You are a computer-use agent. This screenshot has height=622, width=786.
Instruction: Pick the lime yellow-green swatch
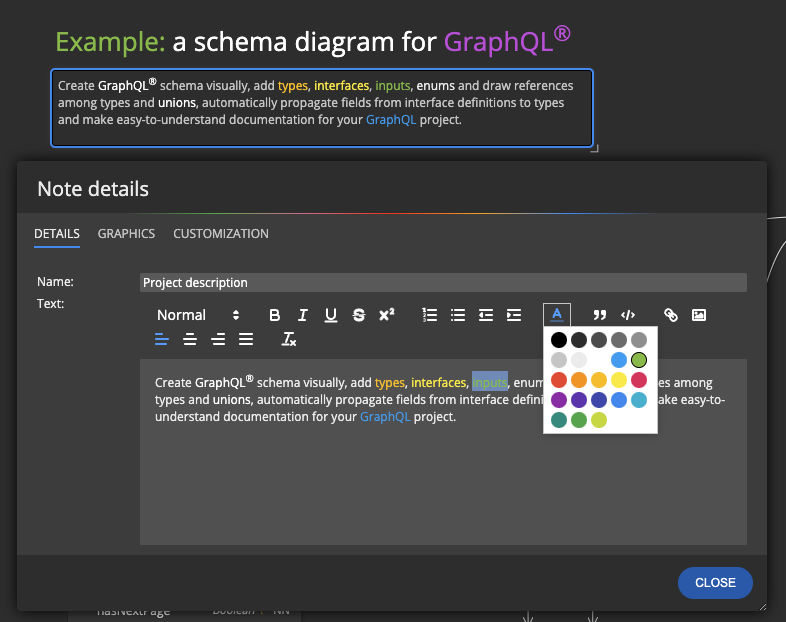point(599,420)
